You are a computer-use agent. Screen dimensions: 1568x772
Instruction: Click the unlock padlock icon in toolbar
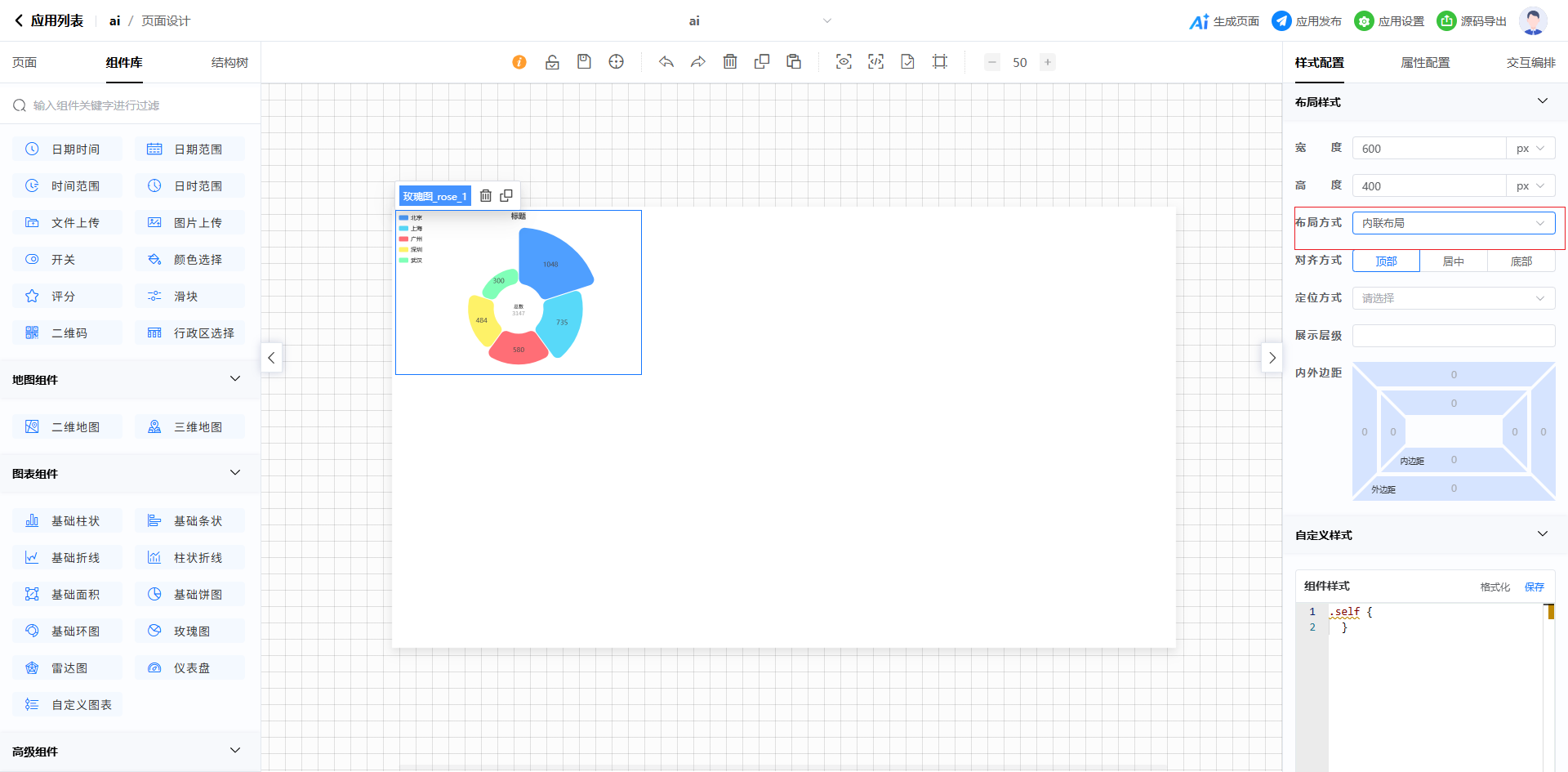(x=552, y=62)
